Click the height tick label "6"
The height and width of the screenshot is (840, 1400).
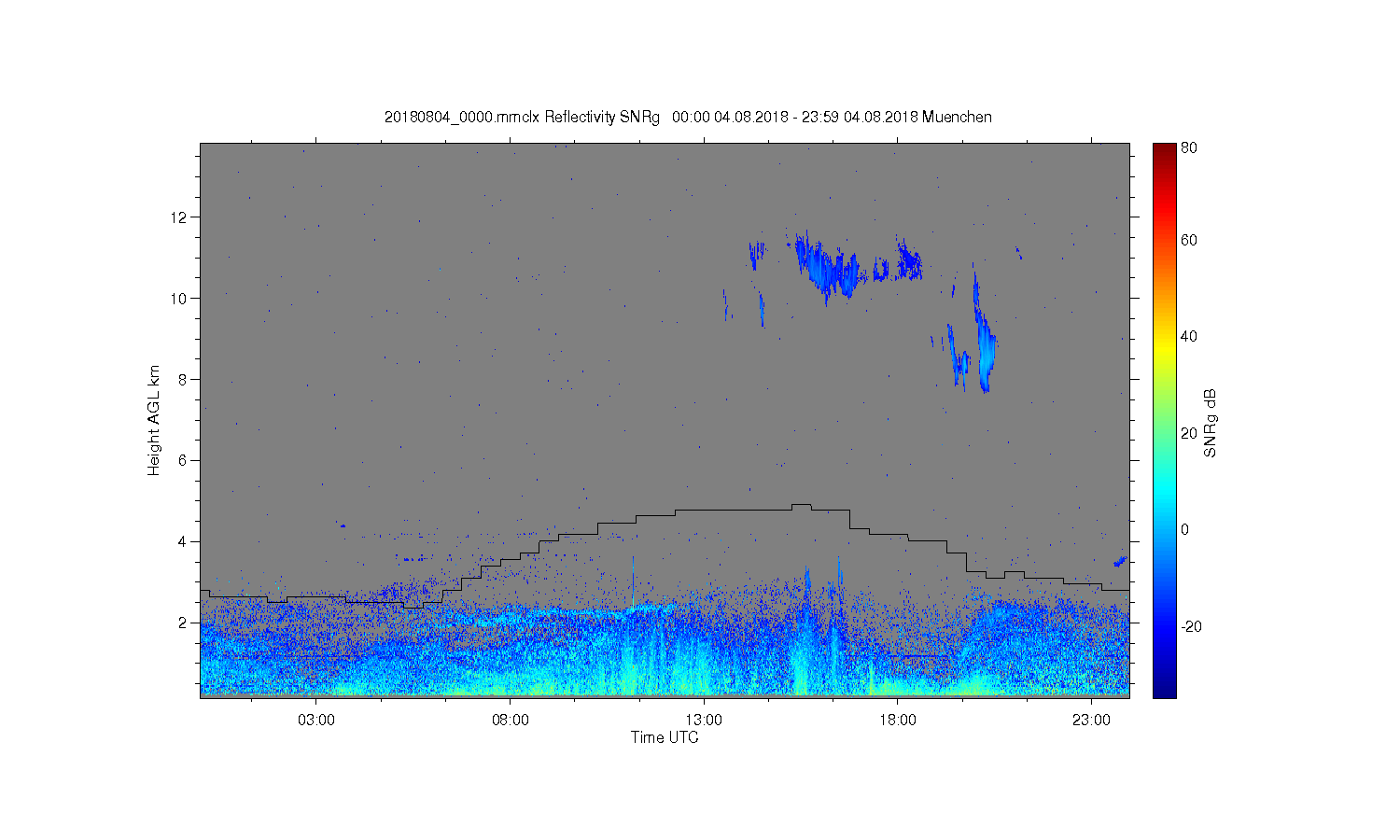pos(184,460)
